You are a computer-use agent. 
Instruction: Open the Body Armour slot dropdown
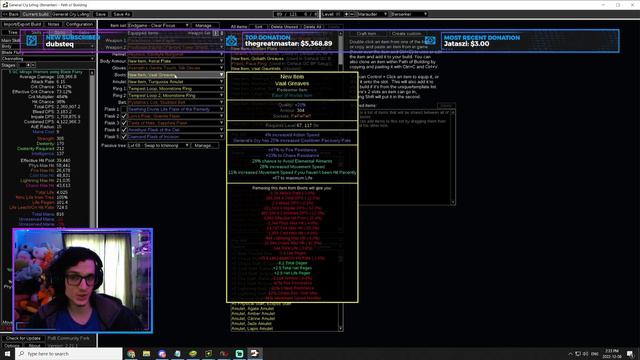[x=176, y=61]
